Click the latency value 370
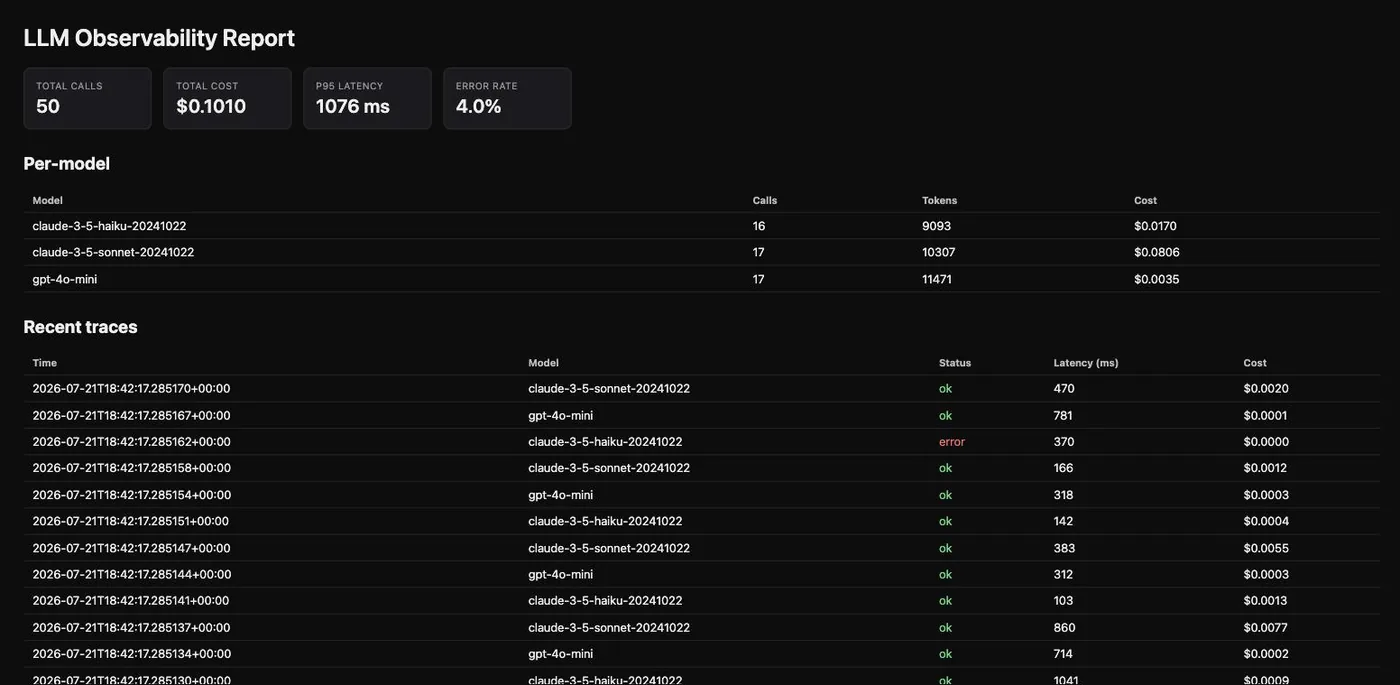The width and height of the screenshot is (1400, 685). pyautogui.click(x=1064, y=441)
